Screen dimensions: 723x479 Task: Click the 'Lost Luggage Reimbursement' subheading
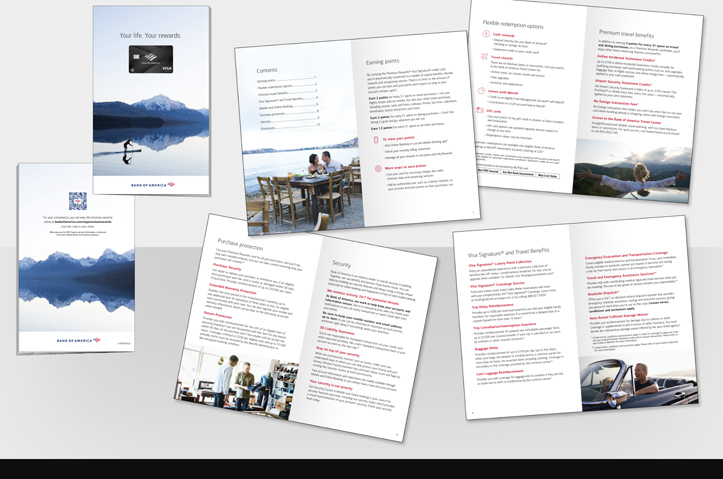(x=500, y=372)
